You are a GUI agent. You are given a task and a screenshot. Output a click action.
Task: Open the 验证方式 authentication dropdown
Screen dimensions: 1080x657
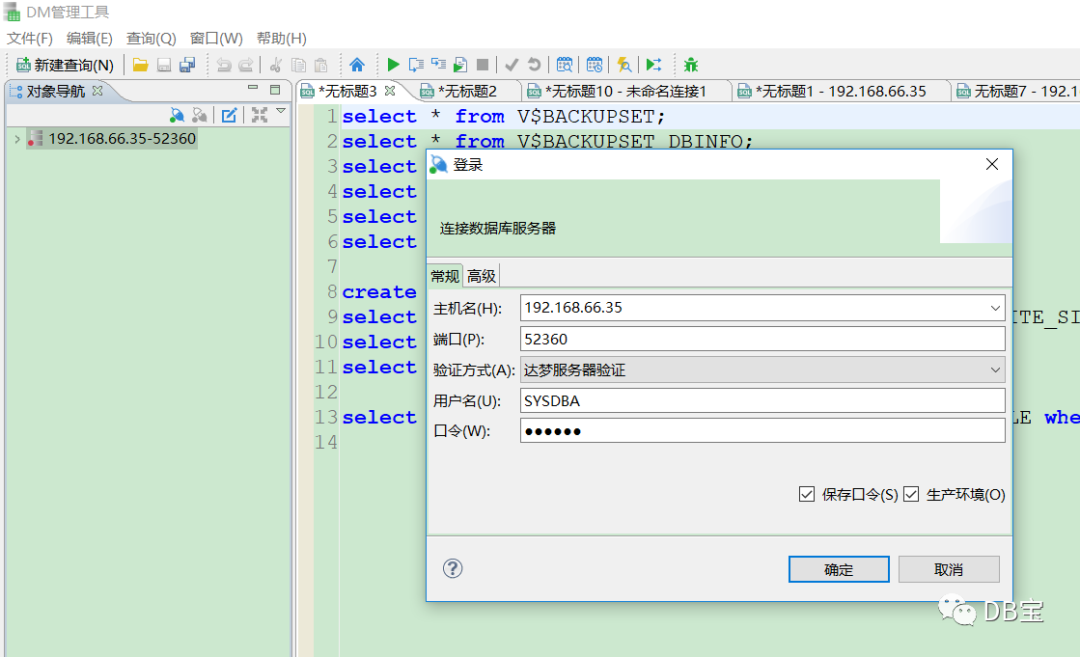tap(762, 370)
